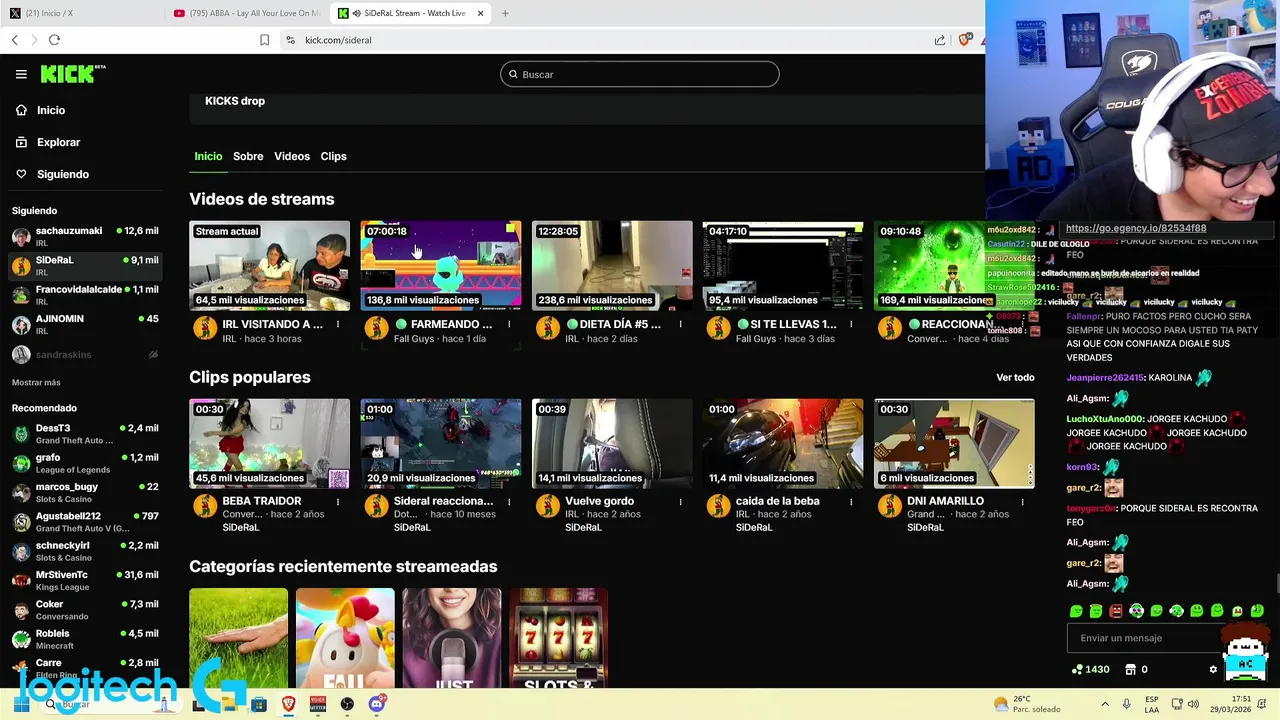Open the chat shop icon
1280x720 pixels.
click(1130, 669)
